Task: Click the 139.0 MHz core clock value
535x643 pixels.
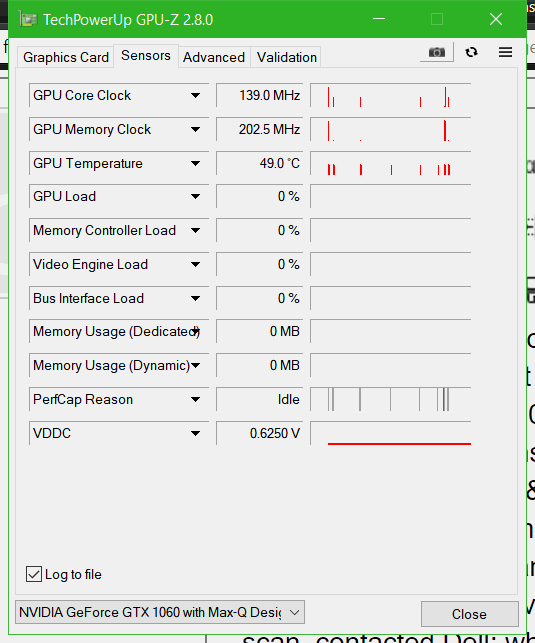Action: click(x=260, y=96)
